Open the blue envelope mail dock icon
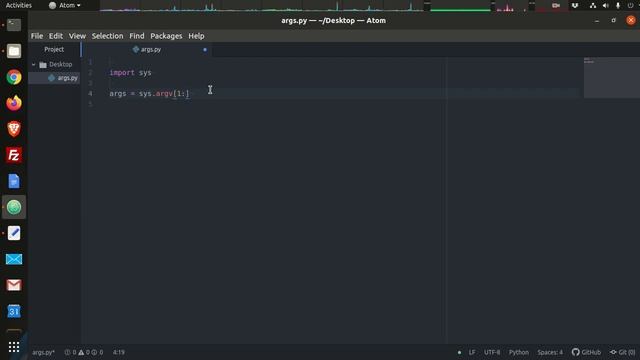This screenshot has height=360, width=640. pyautogui.click(x=14, y=259)
